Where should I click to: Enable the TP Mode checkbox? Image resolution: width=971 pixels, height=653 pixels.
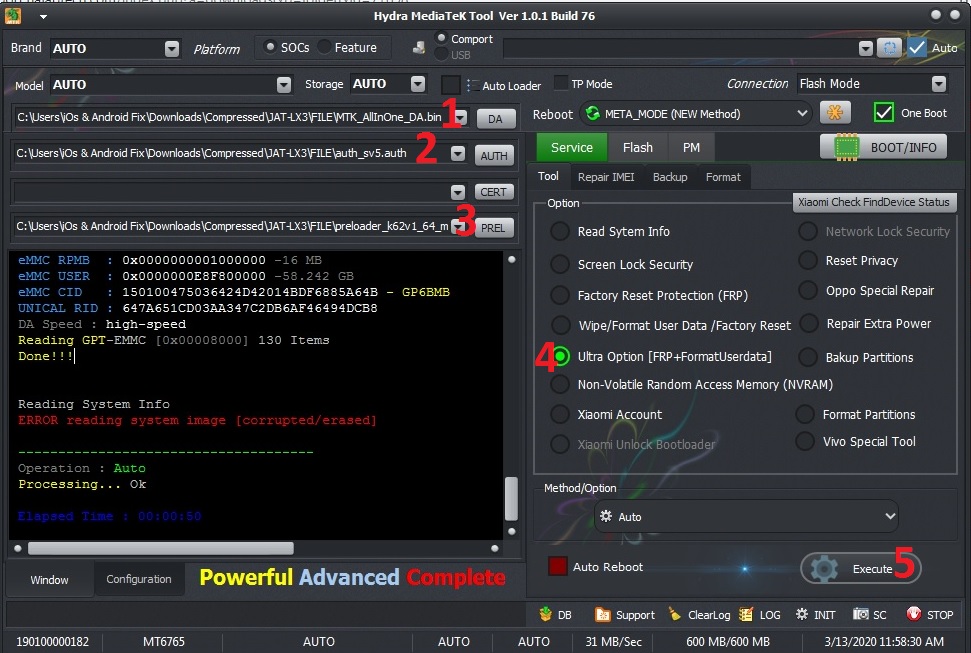point(561,82)
